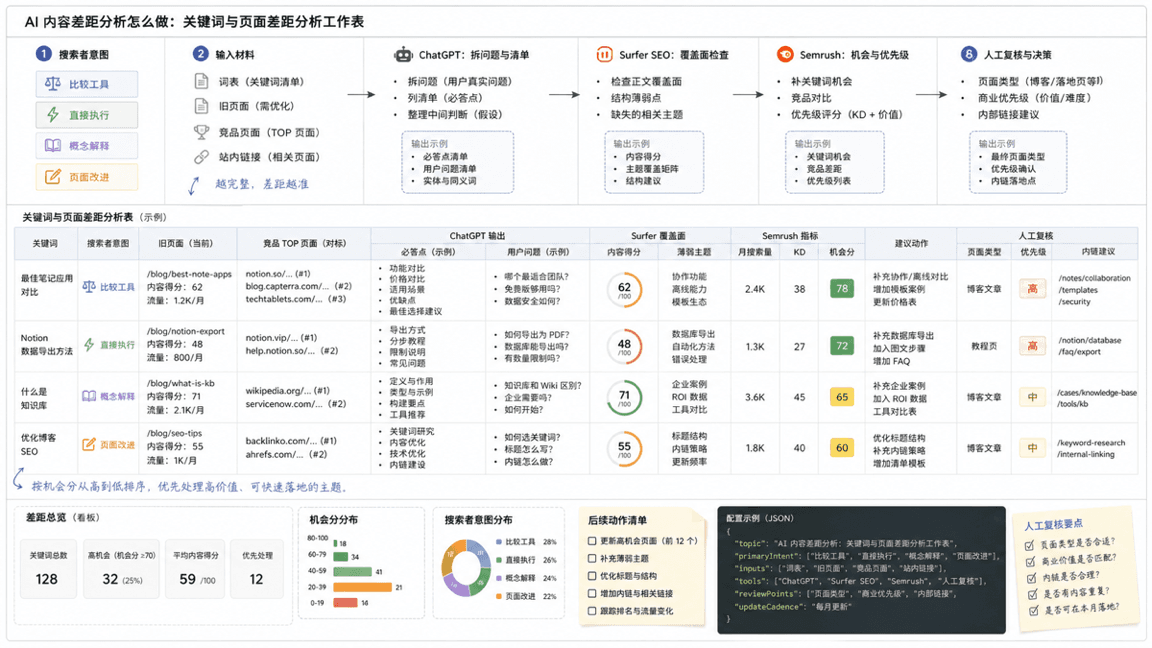Select the 比较工具 intent button at top left
This screenshot has height=648, width=1152.
(87, 84)
